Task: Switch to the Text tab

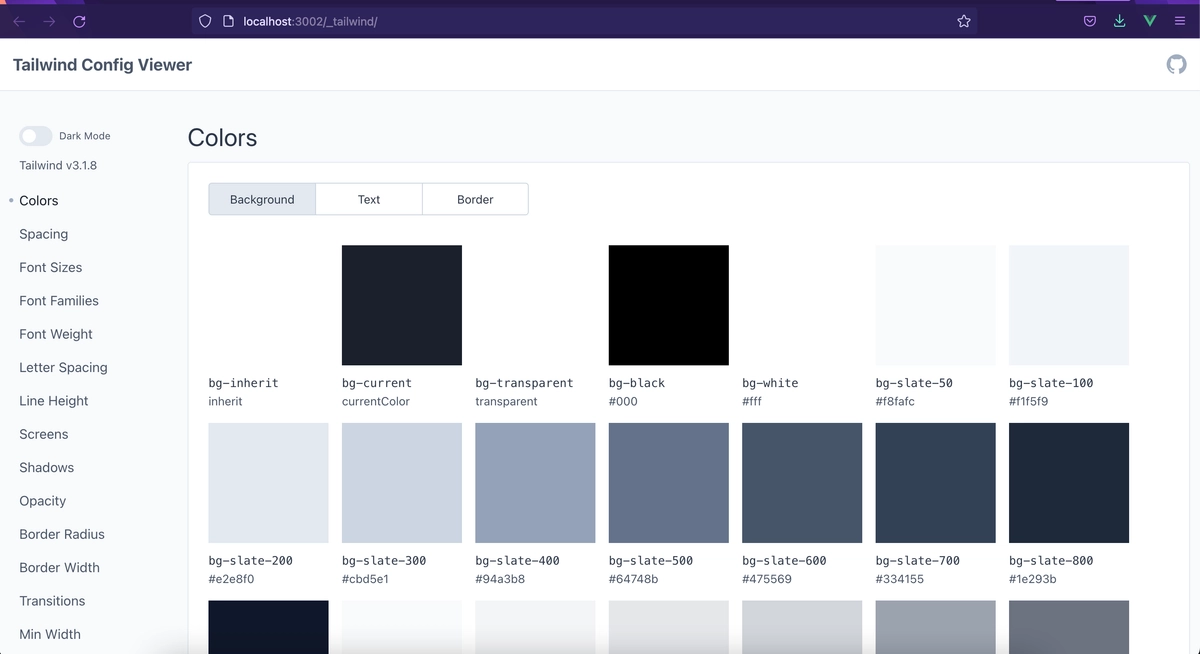Action: (368, 199)
